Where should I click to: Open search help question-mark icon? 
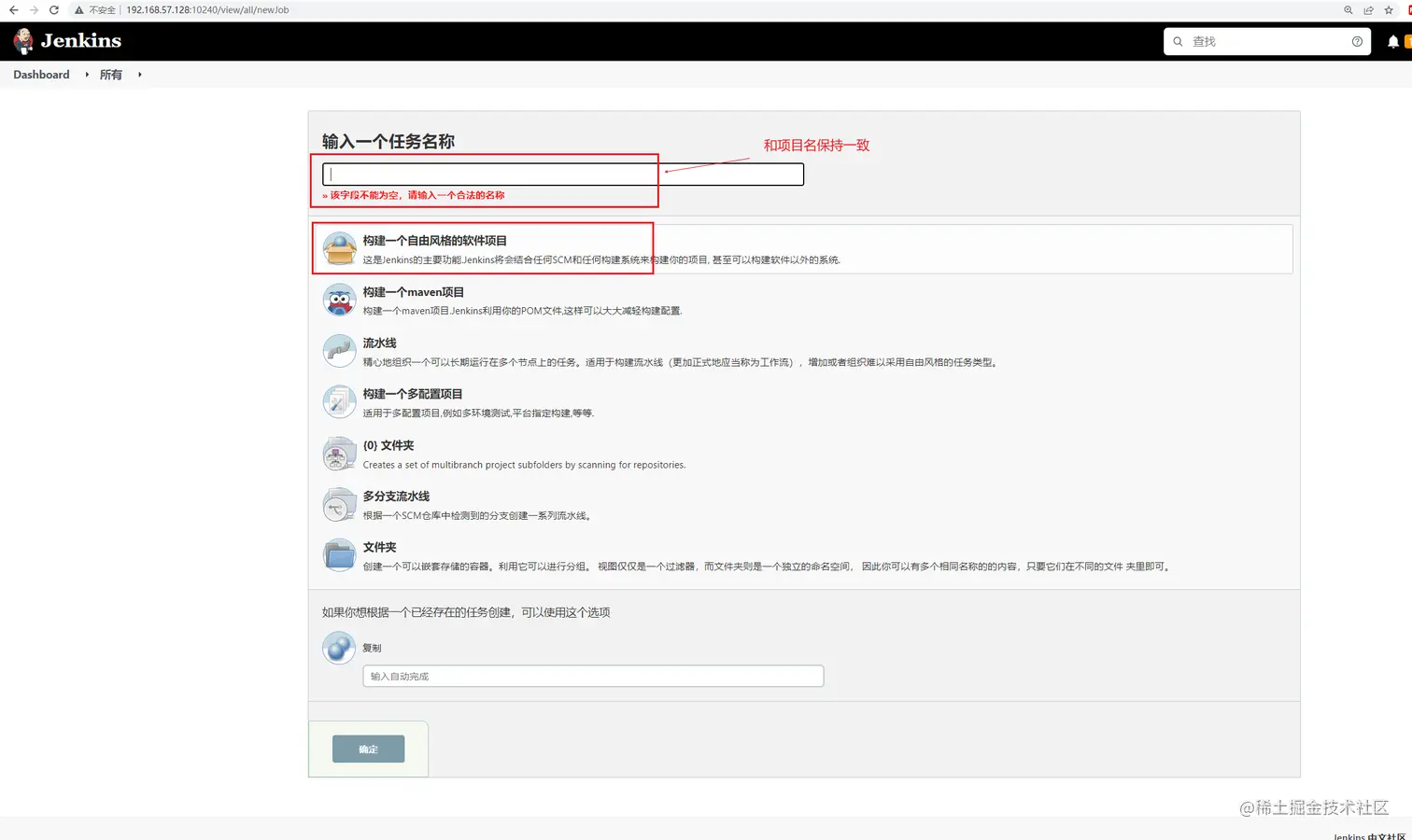point(1357,41)
